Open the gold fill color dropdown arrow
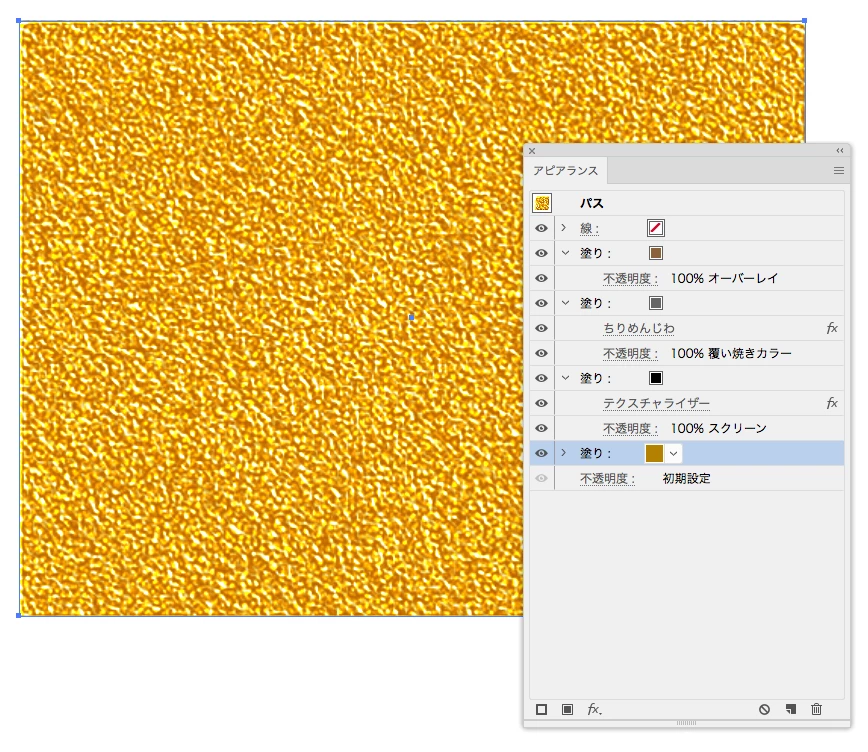The height and width of the screenshot is (752, 868). coord(673,454)
